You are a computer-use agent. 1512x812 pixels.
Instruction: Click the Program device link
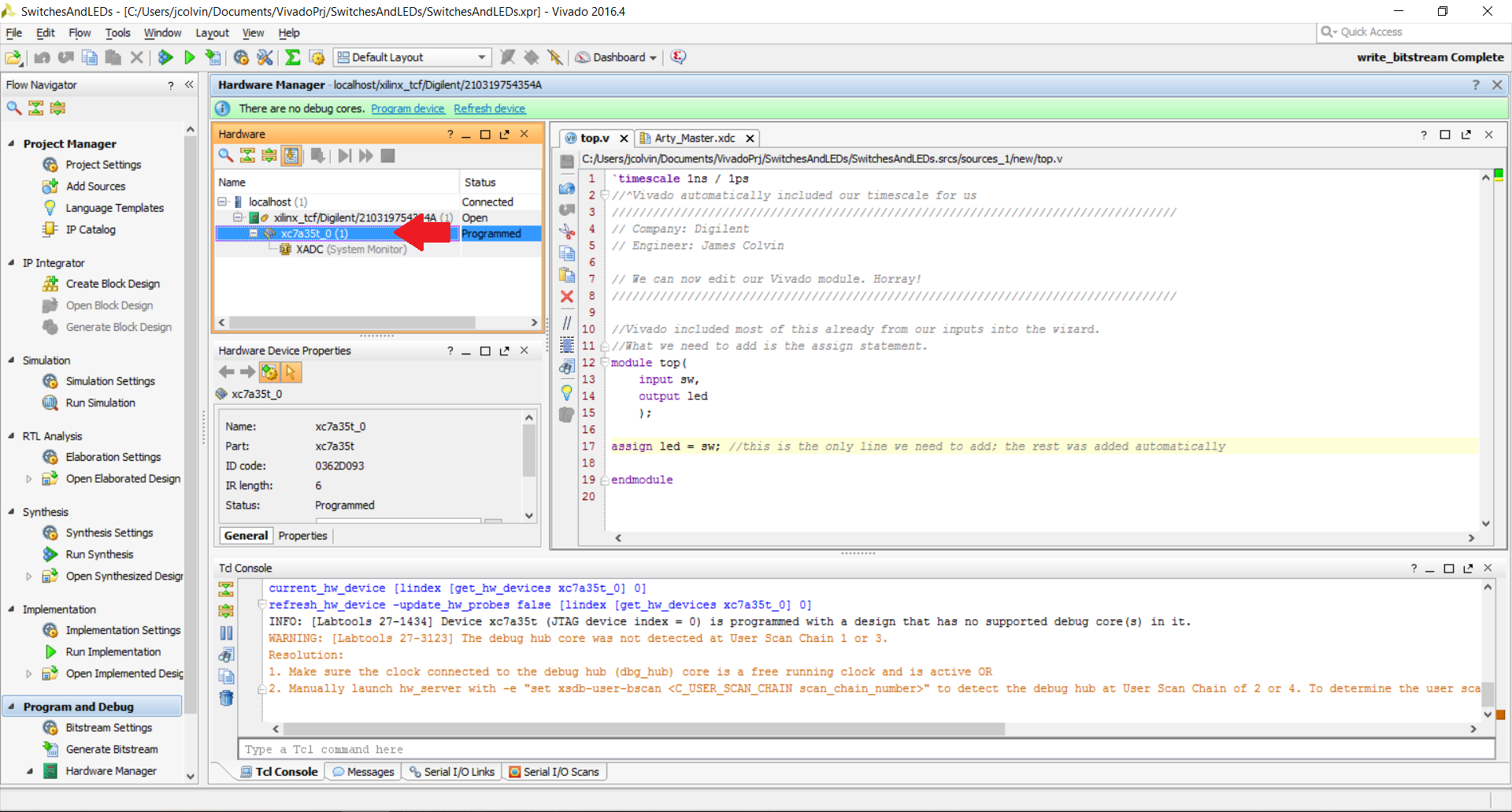pos(408,109)
